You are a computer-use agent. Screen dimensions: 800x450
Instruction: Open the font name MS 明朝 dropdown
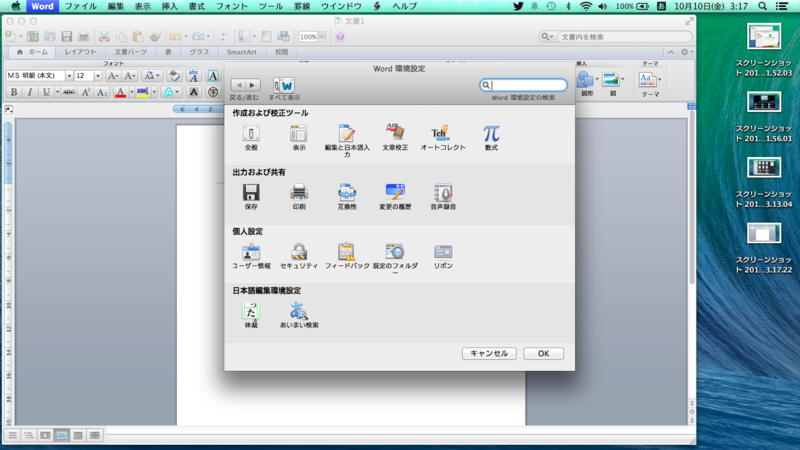tap(69, 76)
